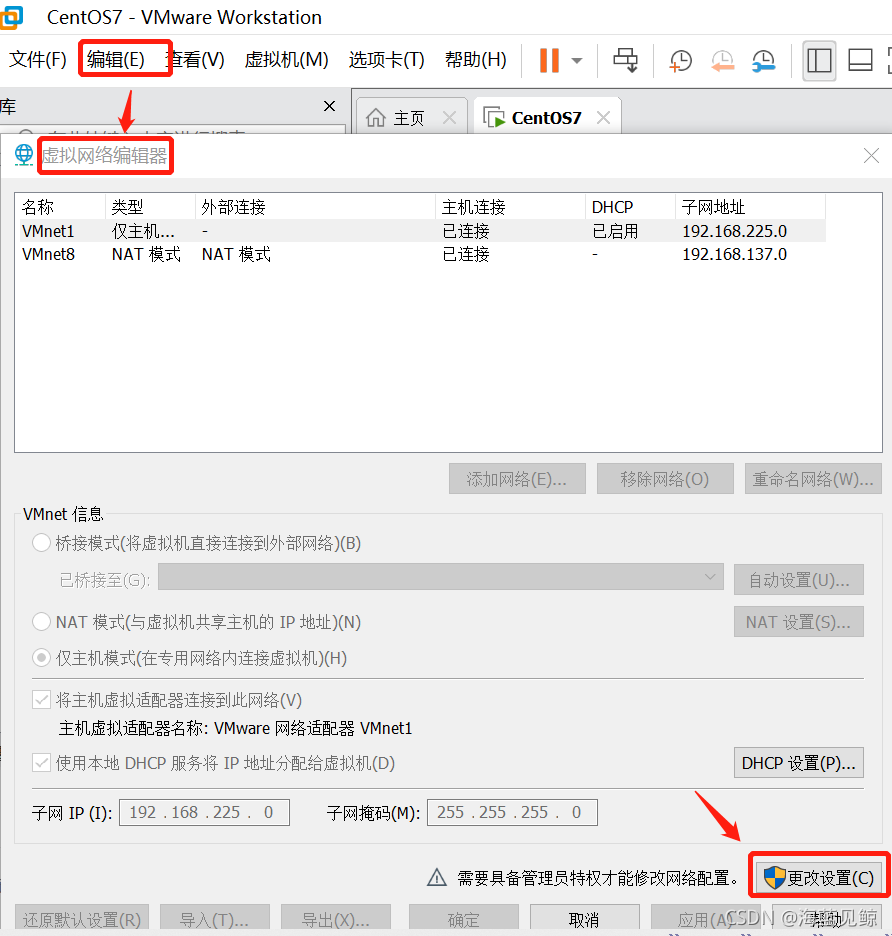892x936 pixels.
Task: Click the home icon on 主页 tab
Action: [x=376, y=118]
